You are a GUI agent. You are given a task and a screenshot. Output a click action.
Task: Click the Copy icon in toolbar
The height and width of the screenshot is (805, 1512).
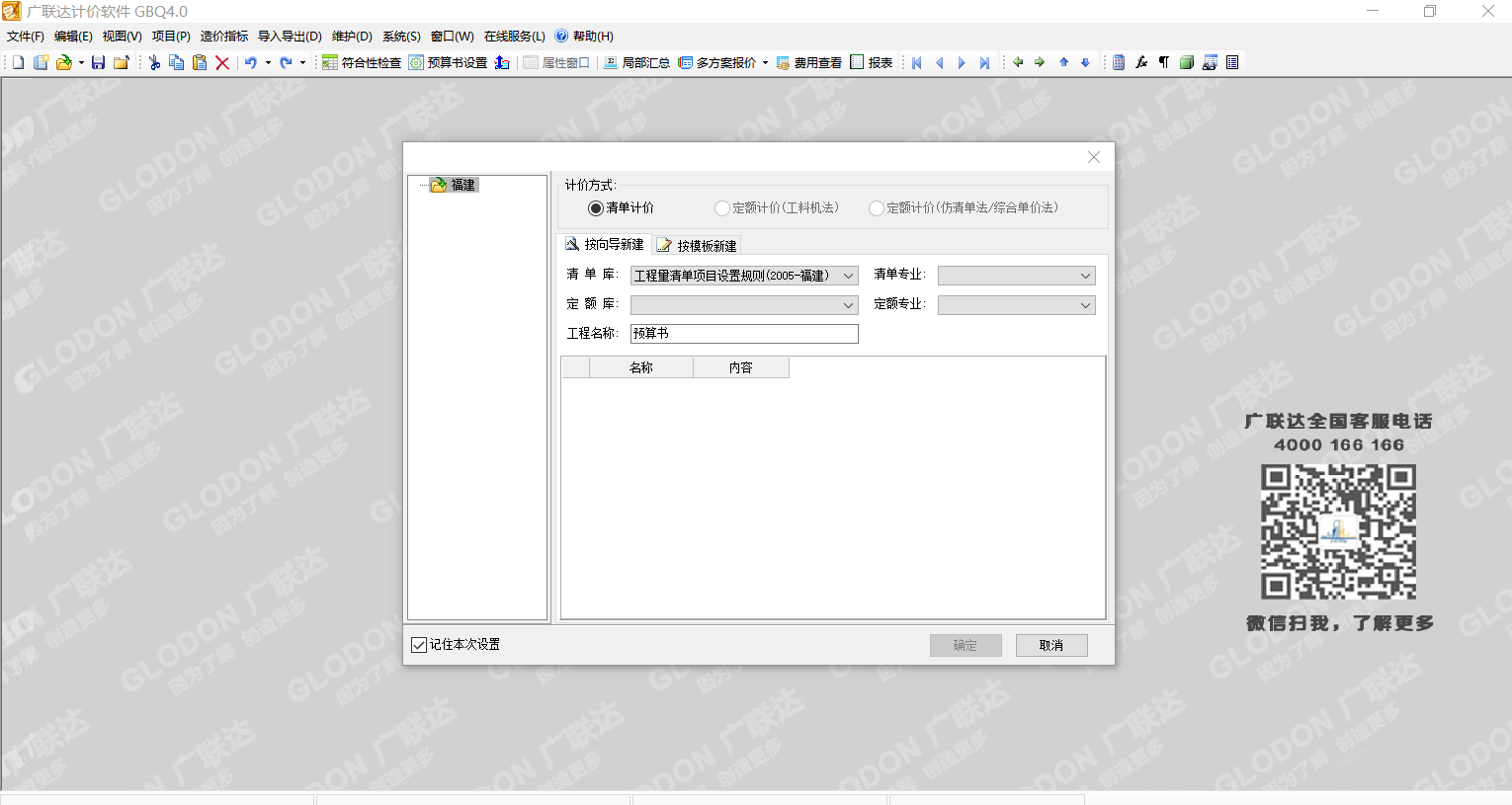click(x=177, y=62)
